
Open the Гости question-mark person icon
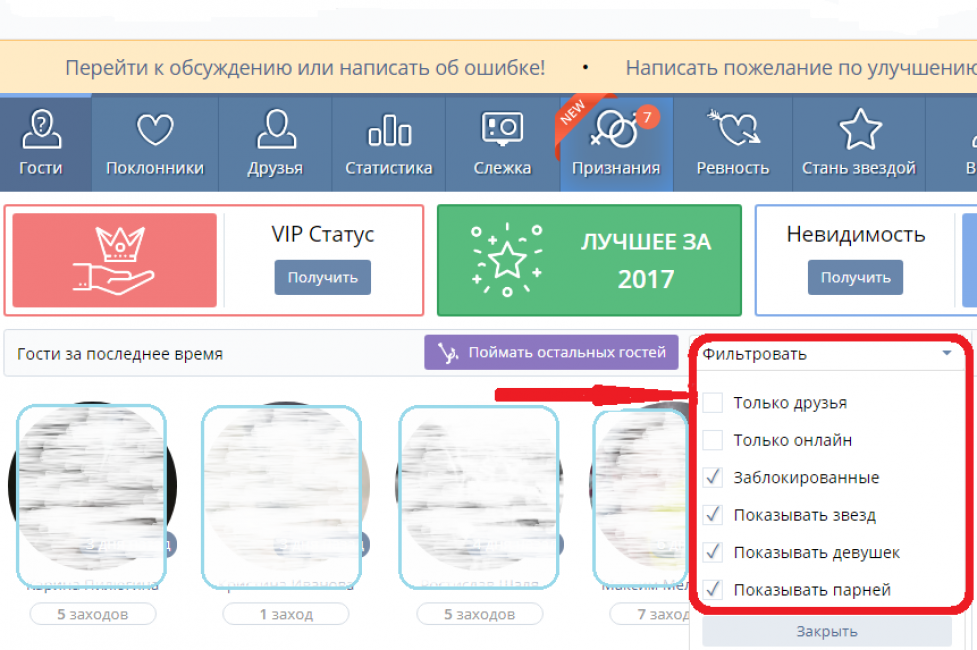click(41, 130)
